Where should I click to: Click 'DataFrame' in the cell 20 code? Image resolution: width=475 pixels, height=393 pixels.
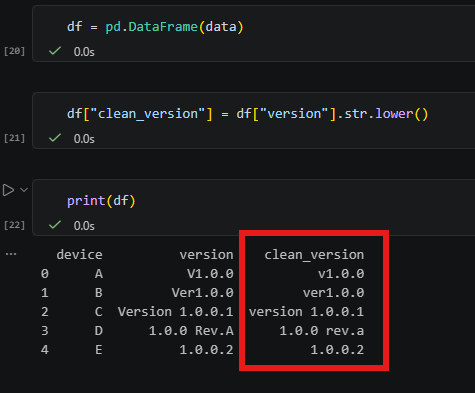[x=163, y=27]
